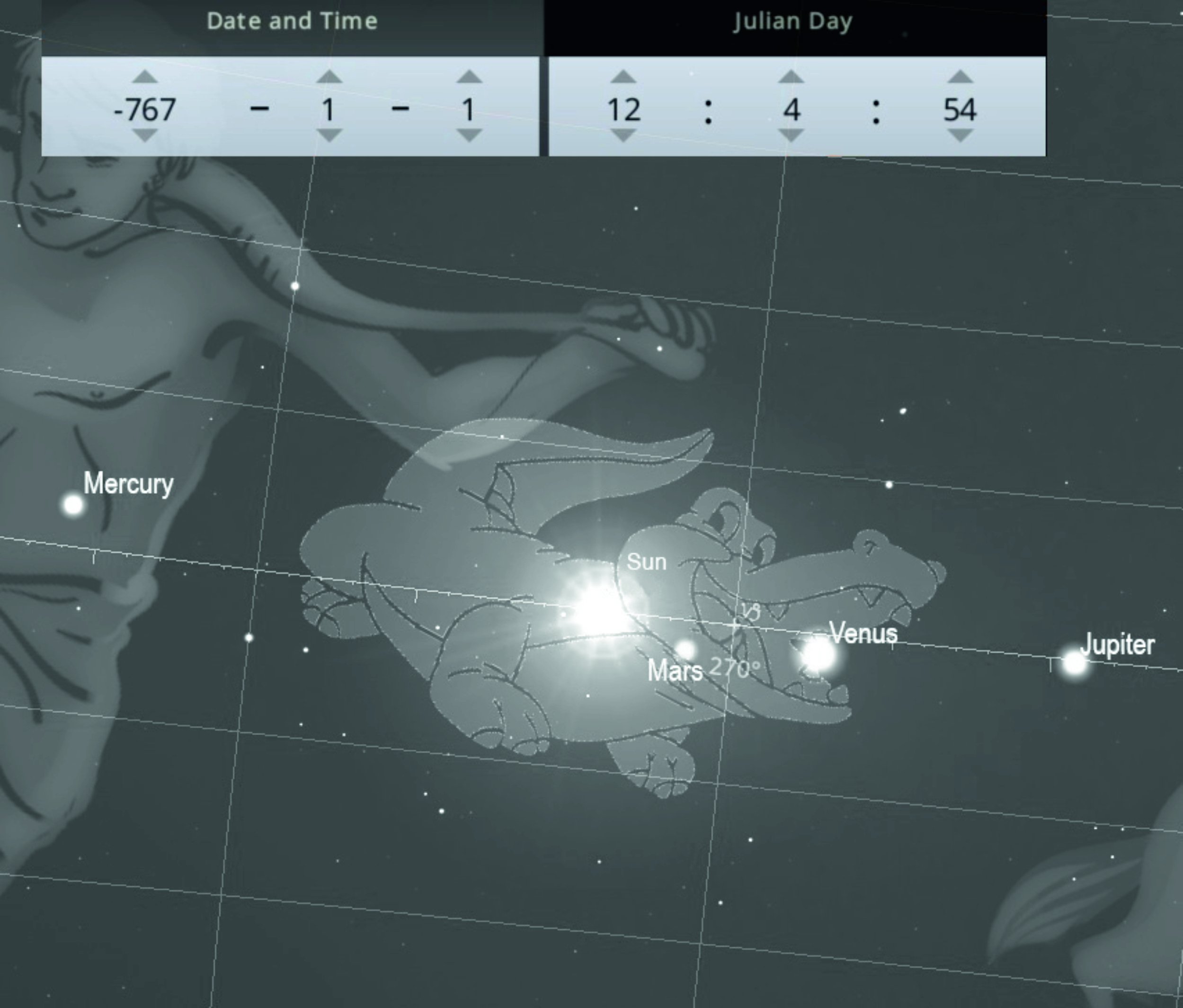
Task: Decrease the year value with down arrow
Action: 145,135
